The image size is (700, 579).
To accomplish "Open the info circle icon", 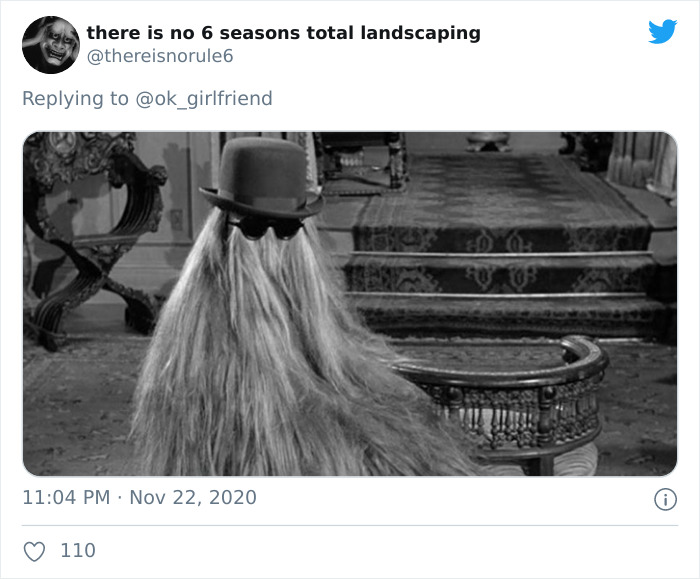I will tap(665, 499).
